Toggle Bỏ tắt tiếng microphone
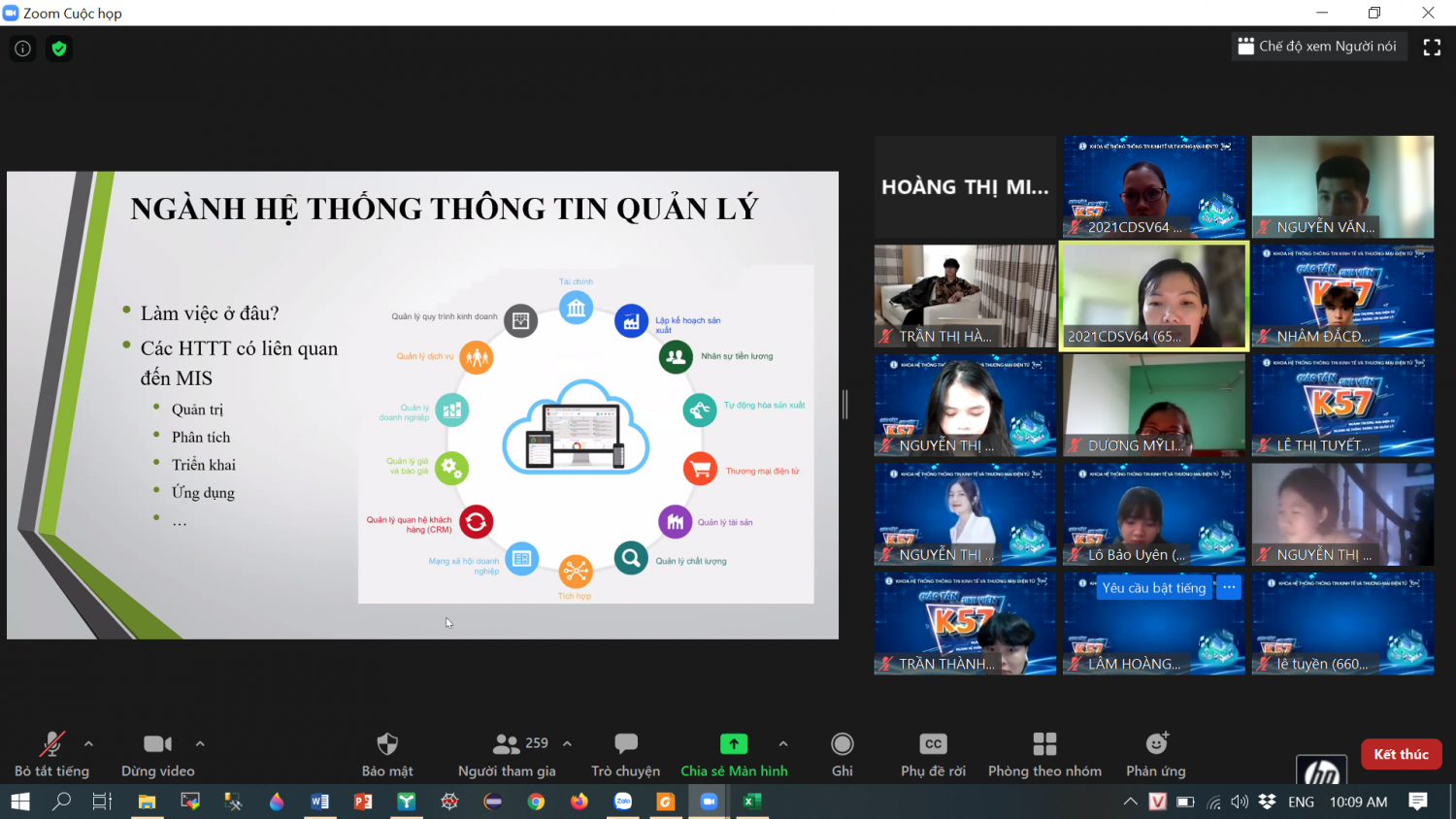Screen dimensions: 1456x819 (x=51, y=755)
